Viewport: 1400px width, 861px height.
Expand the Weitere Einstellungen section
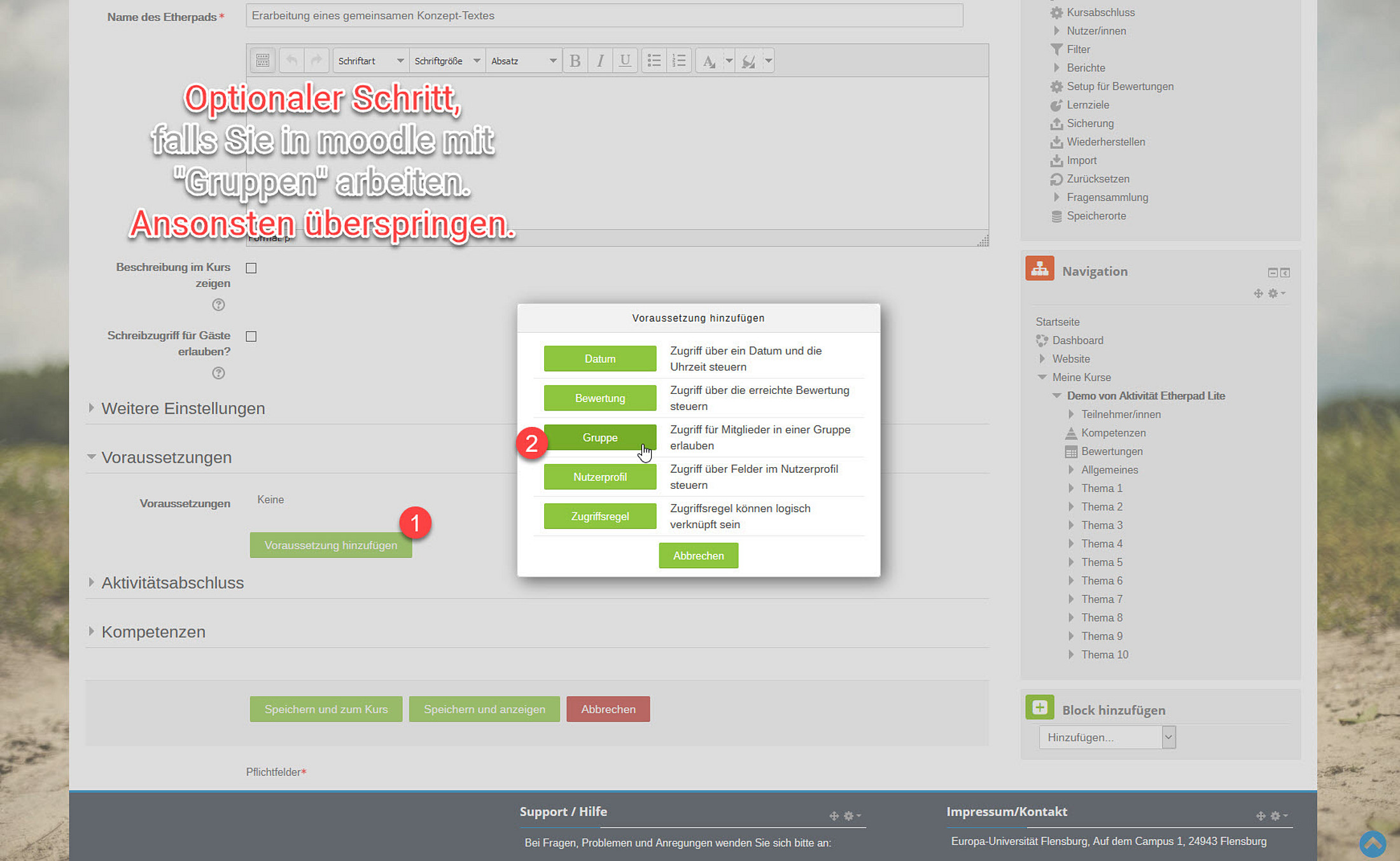pos(183,409)
